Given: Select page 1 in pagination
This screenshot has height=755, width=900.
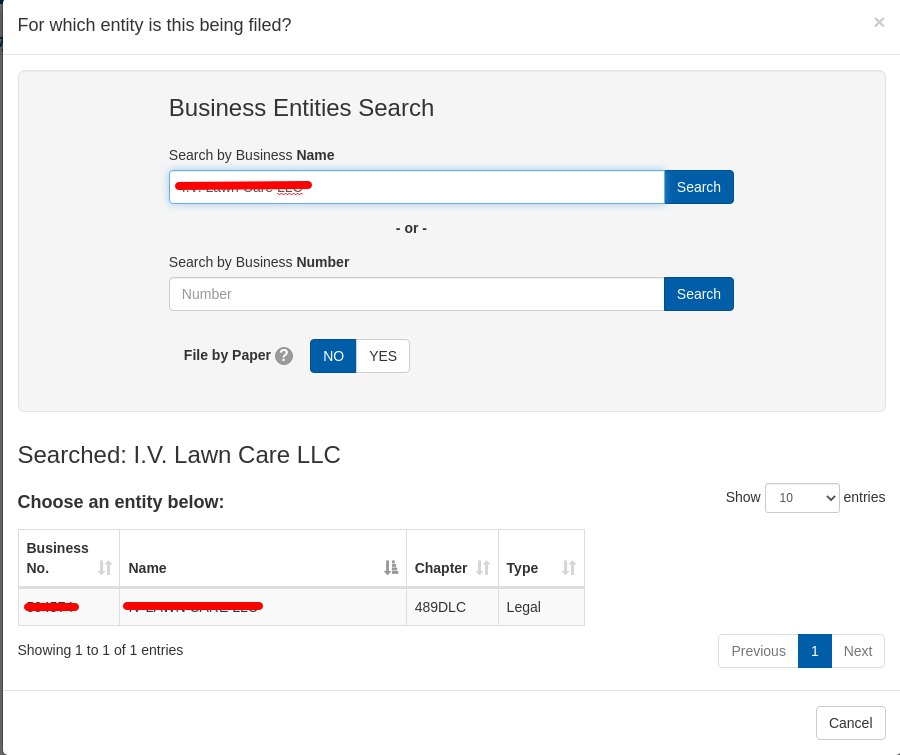Looking at the screenshot, I should (x=814, y=651).
